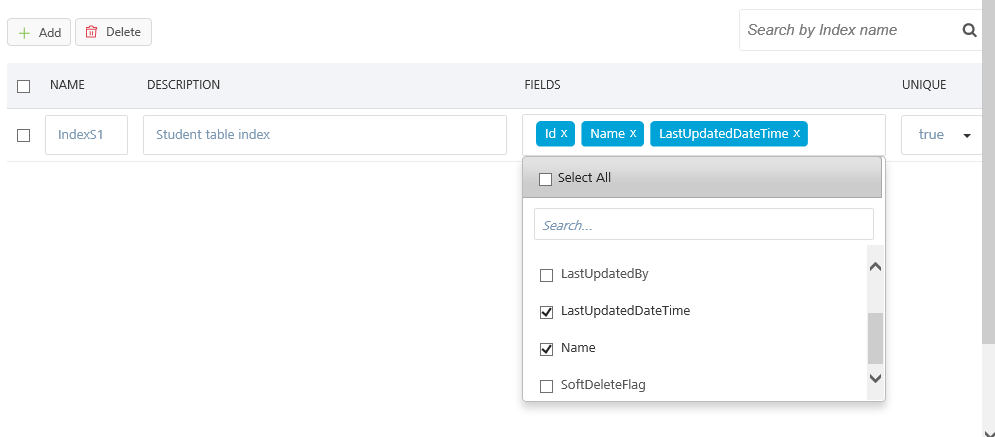Remove the LastUpdatedDateTime tag
This screenshot has width=995, height=437.
point(796,134)
